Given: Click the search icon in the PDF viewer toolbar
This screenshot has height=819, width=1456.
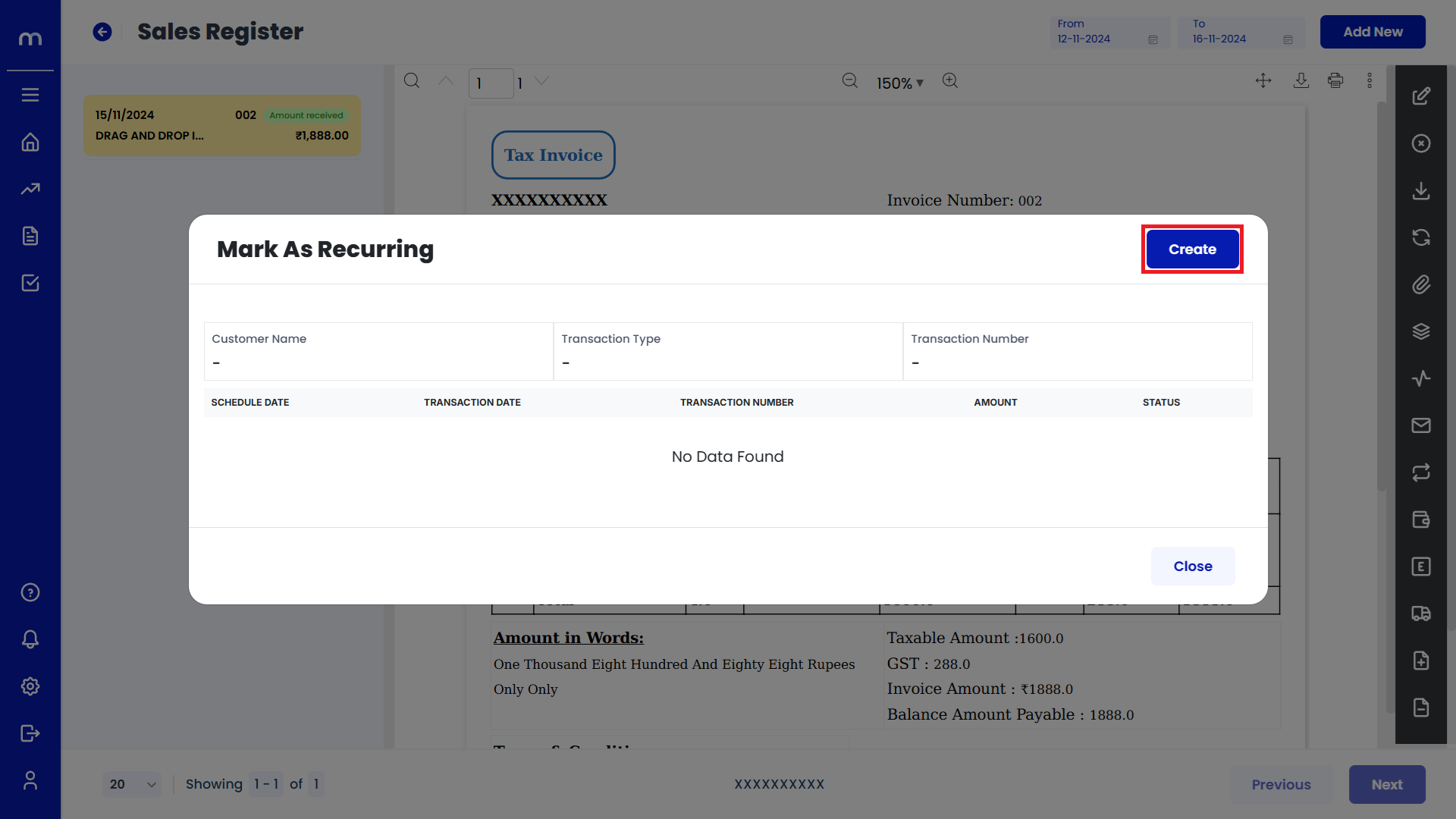Looking at the screenshot, I should 412,81.
